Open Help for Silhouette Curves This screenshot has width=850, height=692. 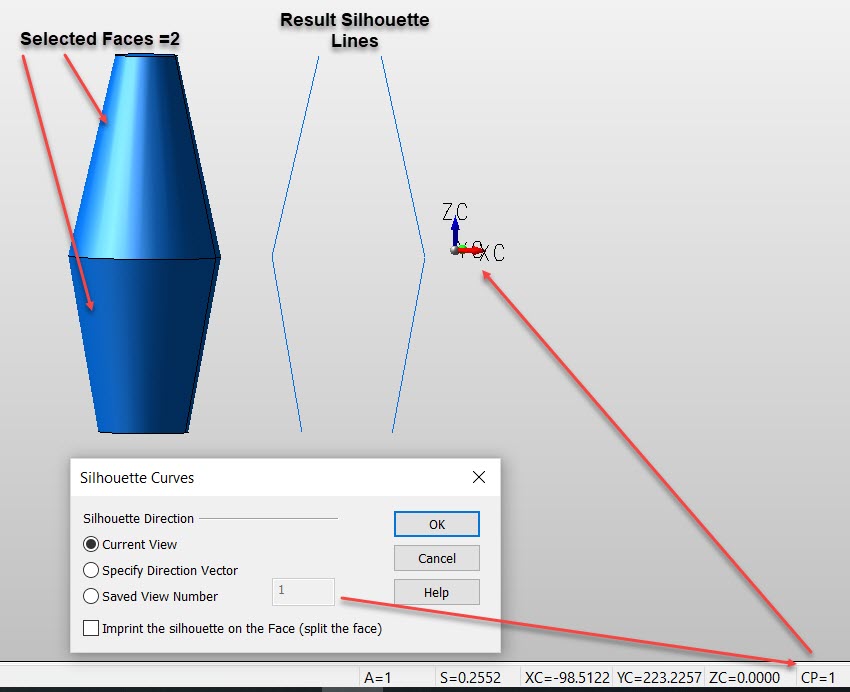[x=436, y=592]
